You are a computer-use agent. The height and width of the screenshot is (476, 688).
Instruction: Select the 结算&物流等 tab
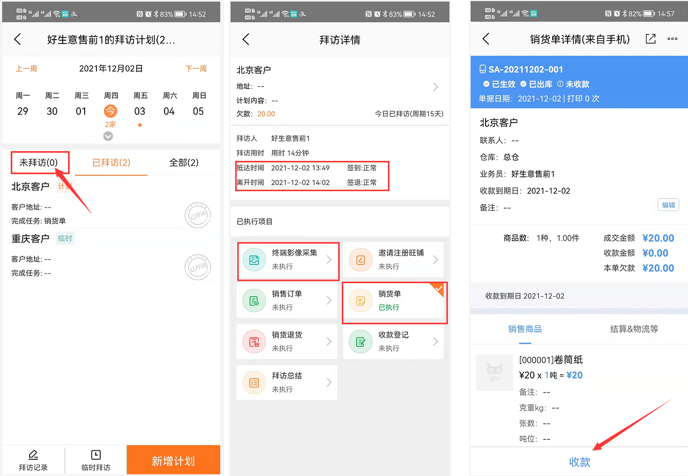click(x=634, y=329)
